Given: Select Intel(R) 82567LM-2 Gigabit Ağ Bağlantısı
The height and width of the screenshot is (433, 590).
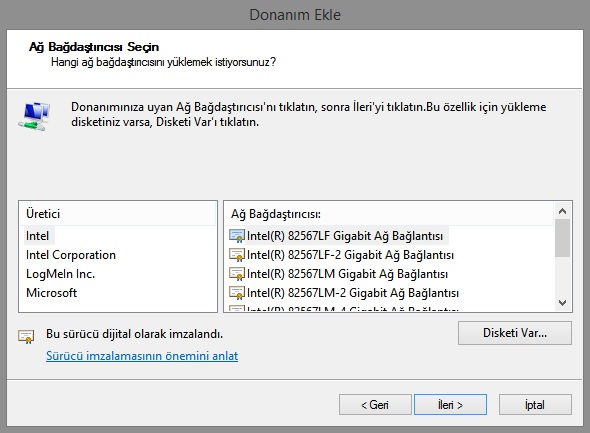Looking at the screenshot, I should 353,293.
